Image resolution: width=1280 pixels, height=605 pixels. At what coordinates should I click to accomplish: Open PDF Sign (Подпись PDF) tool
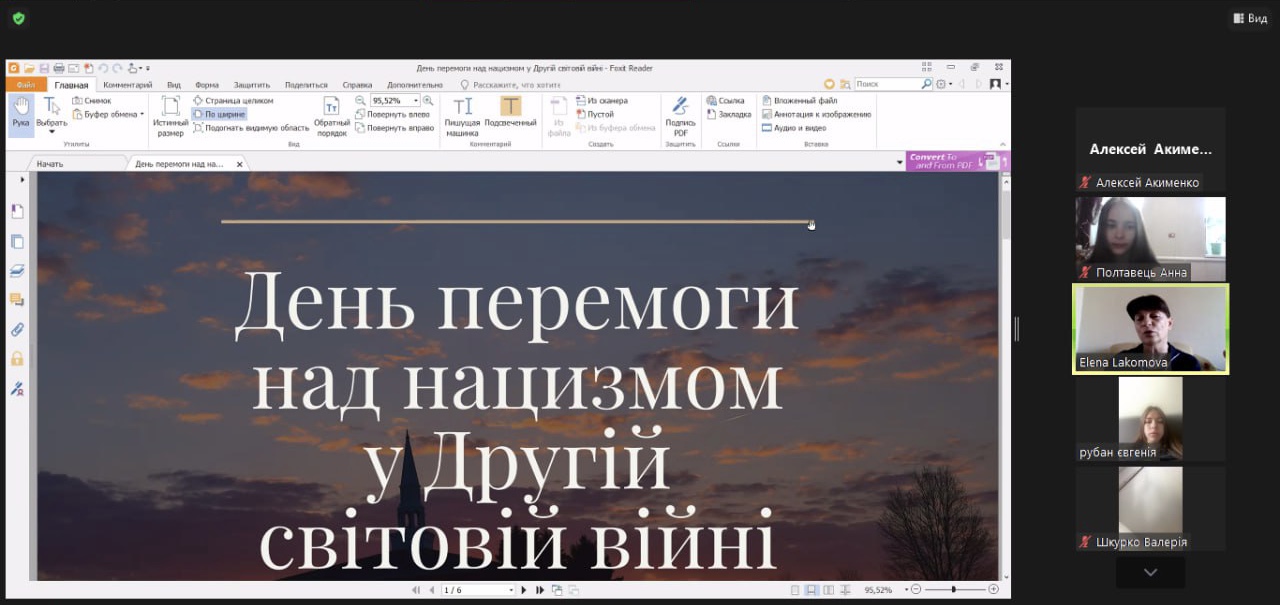point(680,116)
